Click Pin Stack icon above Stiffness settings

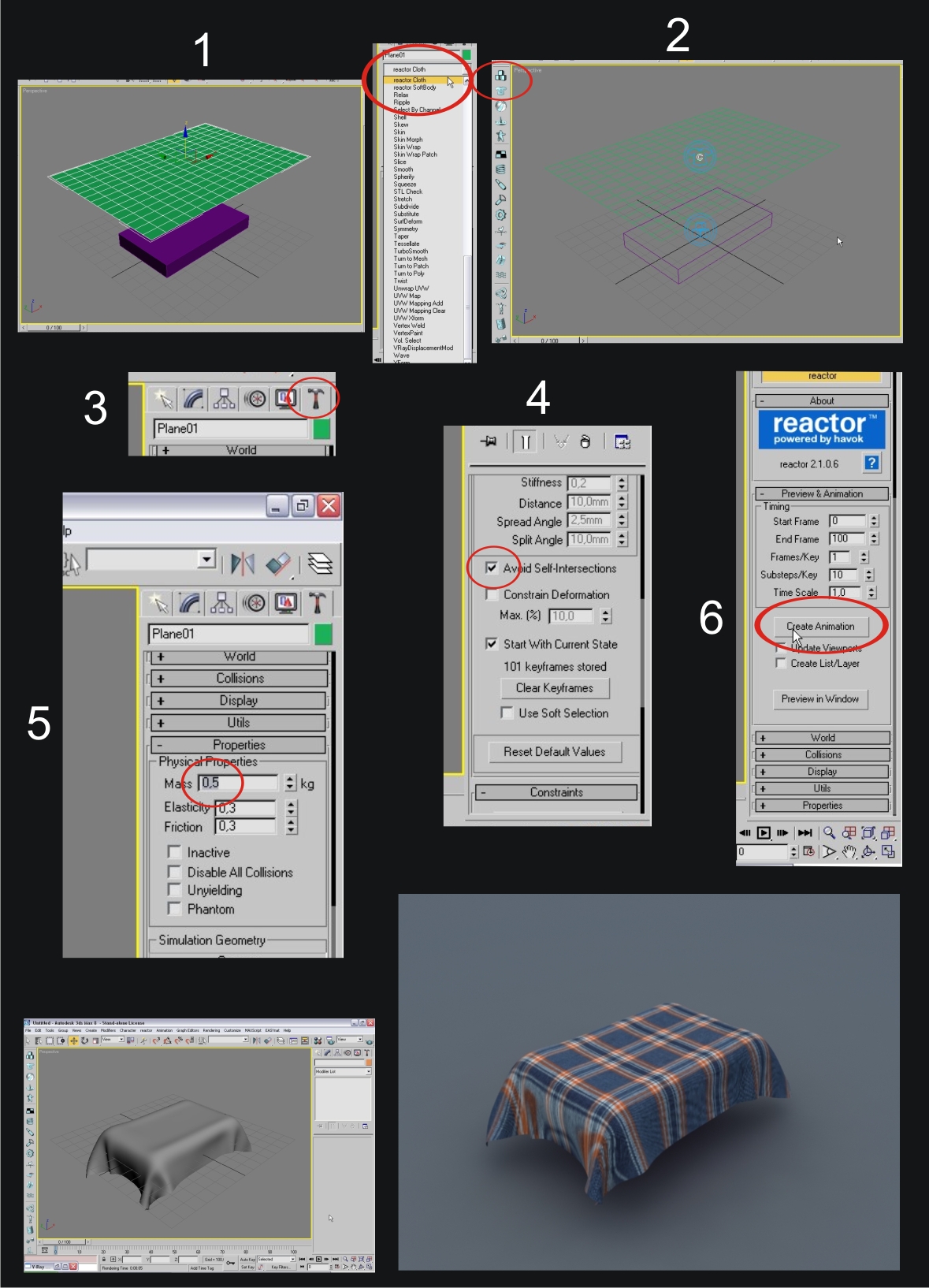[x=489, y=441]
